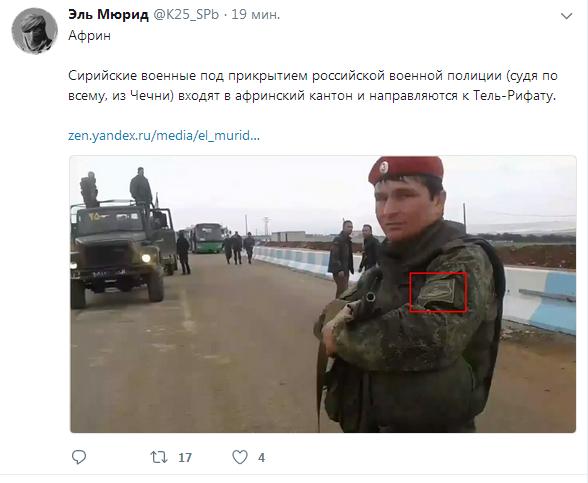Click the display name Эль Мюрид
Viewport: 588px width, 483px height.
(x=108, y=15)
